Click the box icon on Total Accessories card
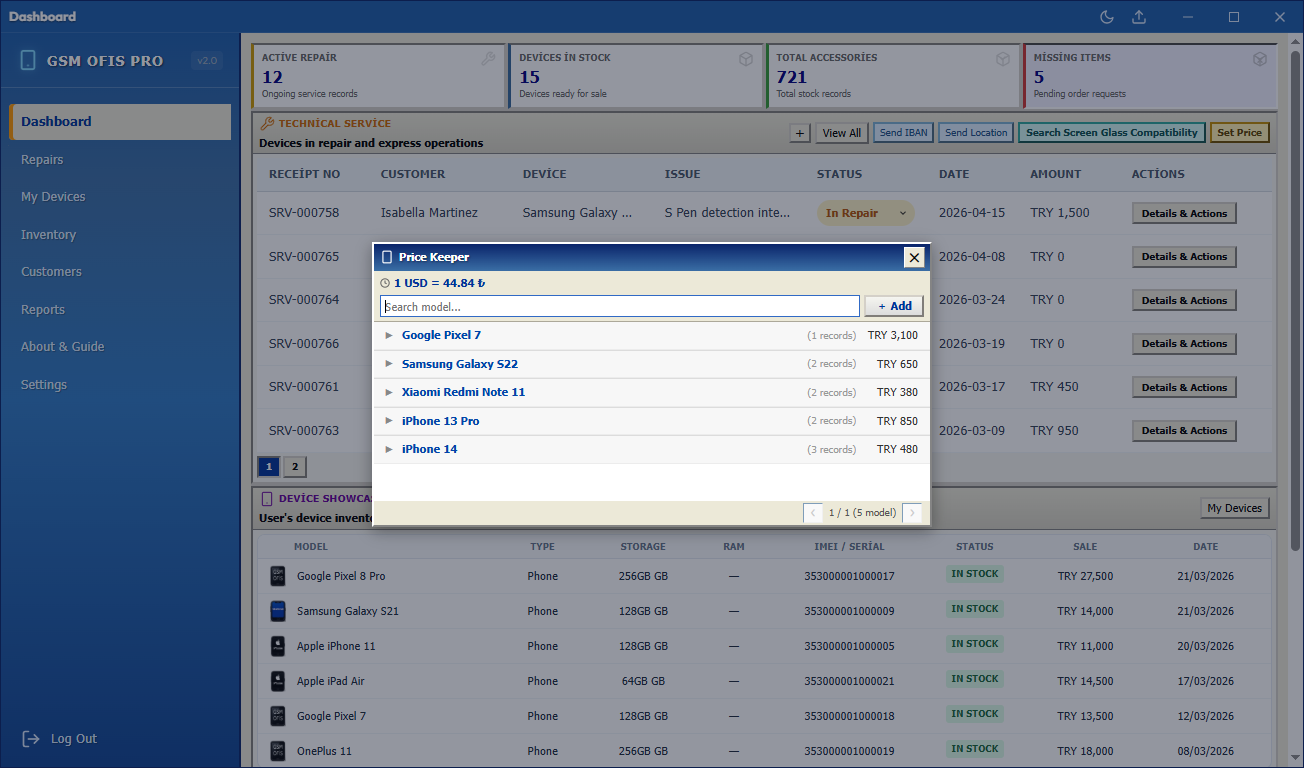Viewport: 1304px width, 768px height. pos(1002,59)
